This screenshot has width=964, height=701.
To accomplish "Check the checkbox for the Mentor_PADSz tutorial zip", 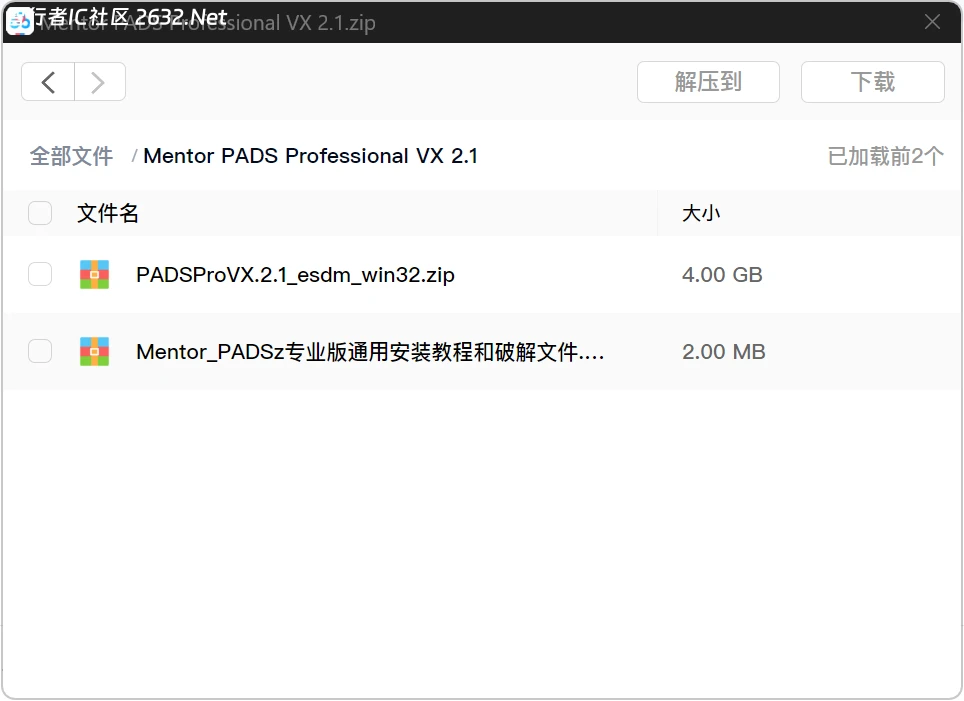I will pos(40,351).
